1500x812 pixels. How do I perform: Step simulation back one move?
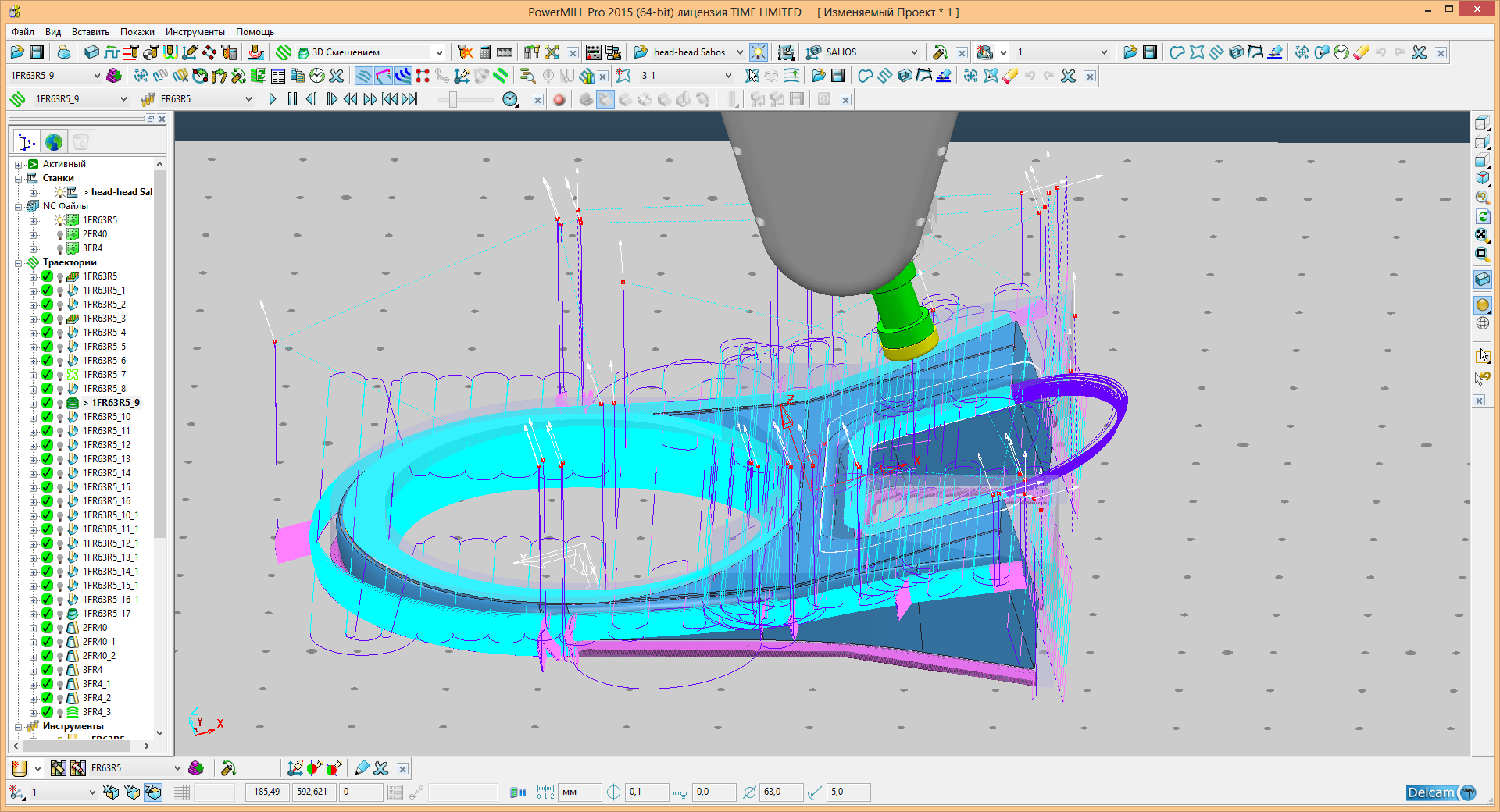(x=312, y=99)
